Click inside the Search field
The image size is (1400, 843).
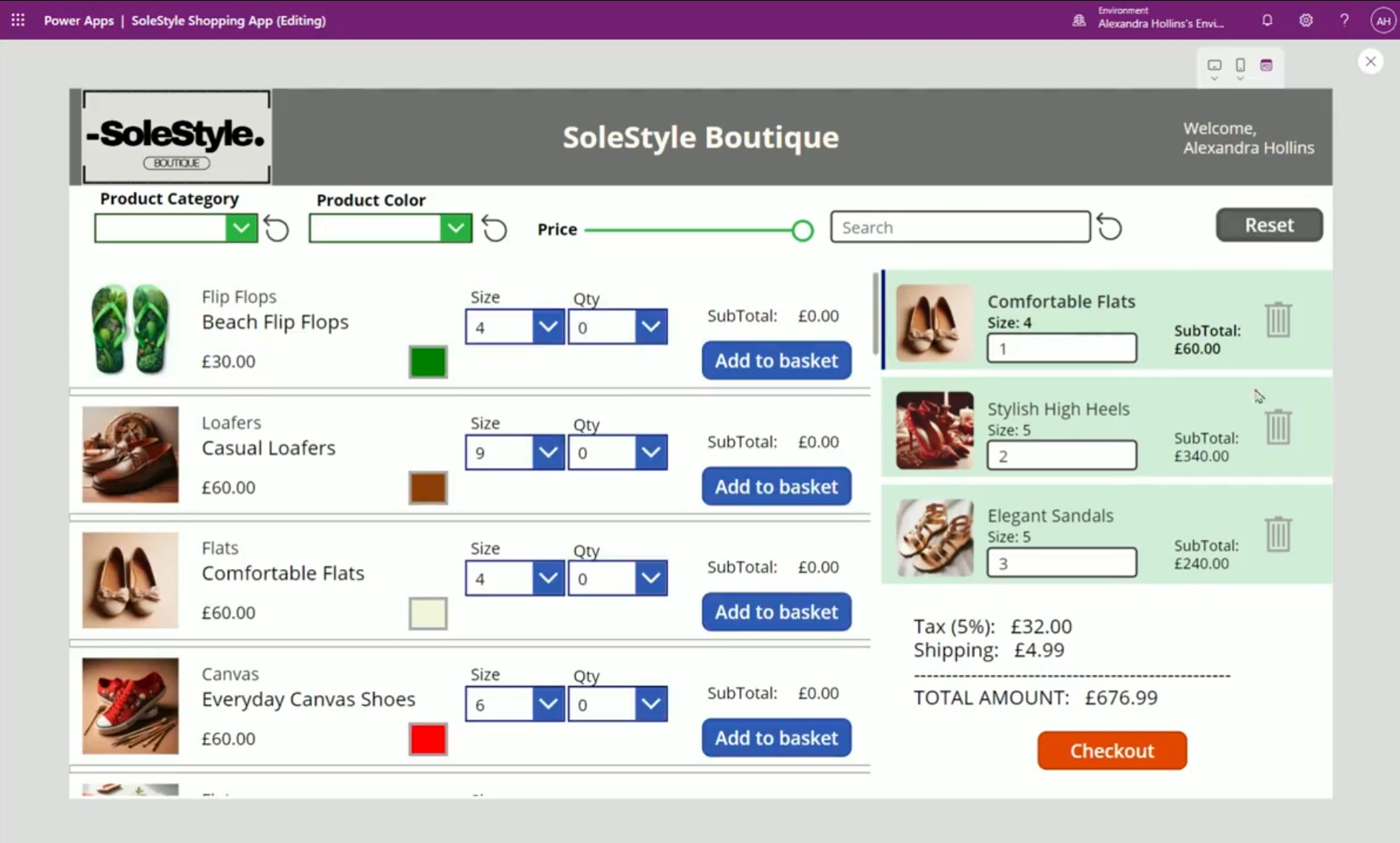960,227
